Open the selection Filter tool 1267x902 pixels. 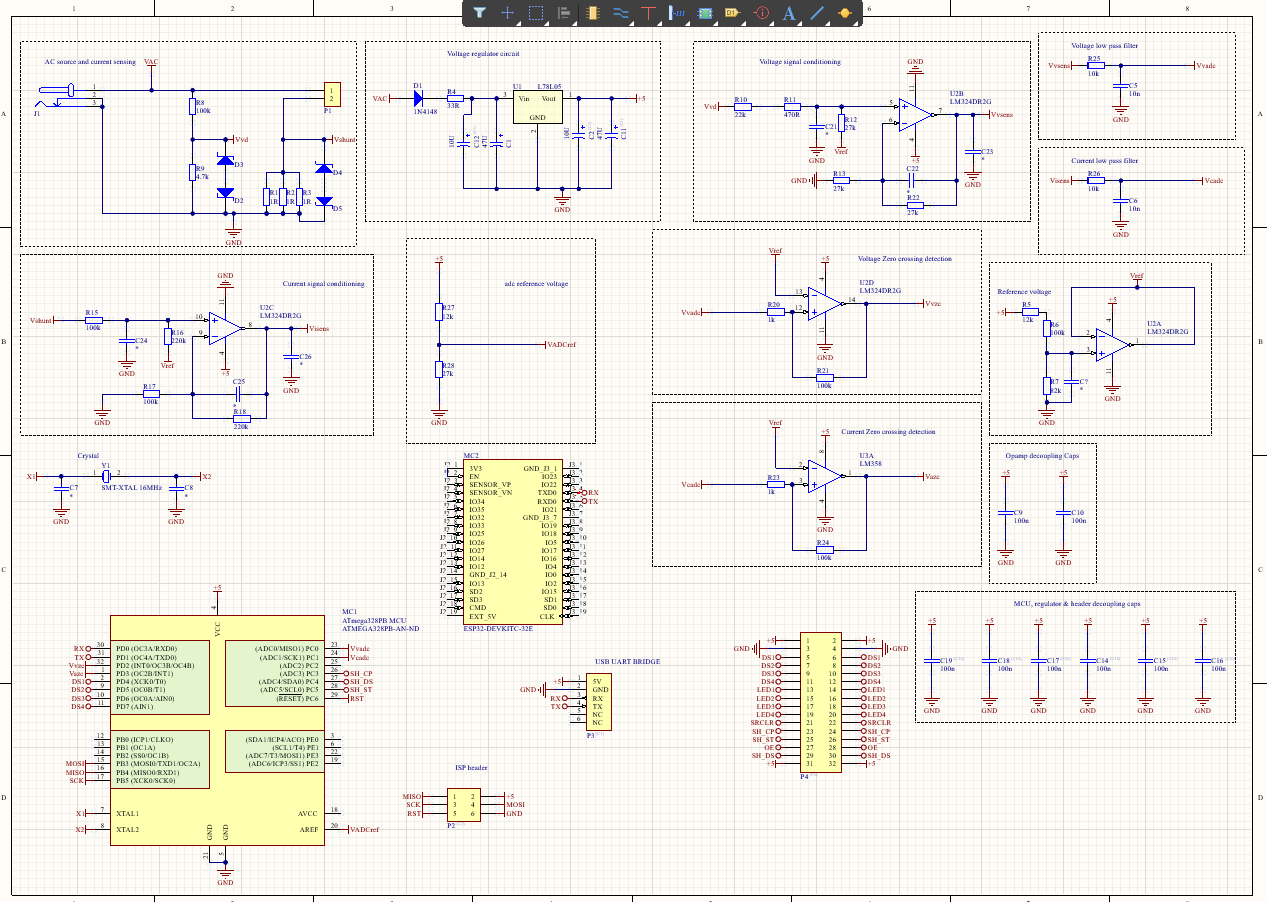[479, 13]
